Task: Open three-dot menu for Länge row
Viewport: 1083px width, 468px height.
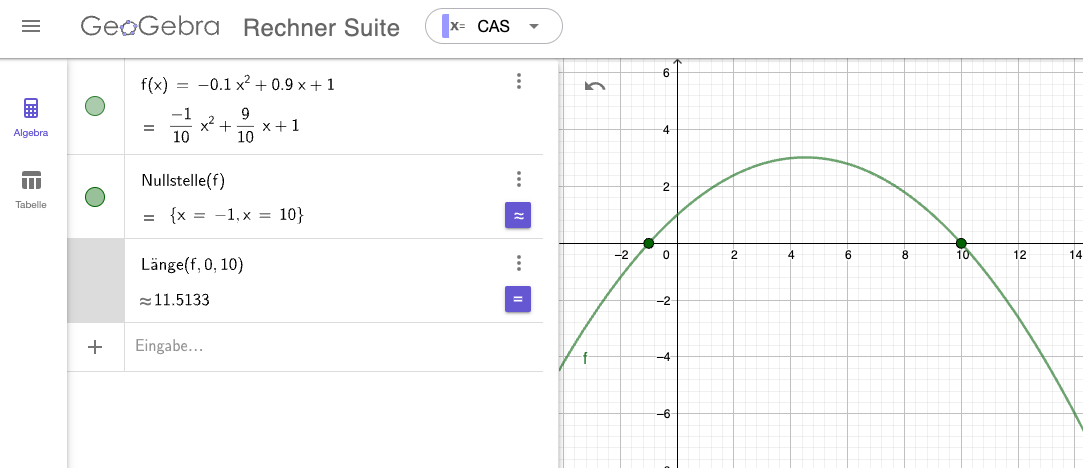Action: [x=519, y=263]
